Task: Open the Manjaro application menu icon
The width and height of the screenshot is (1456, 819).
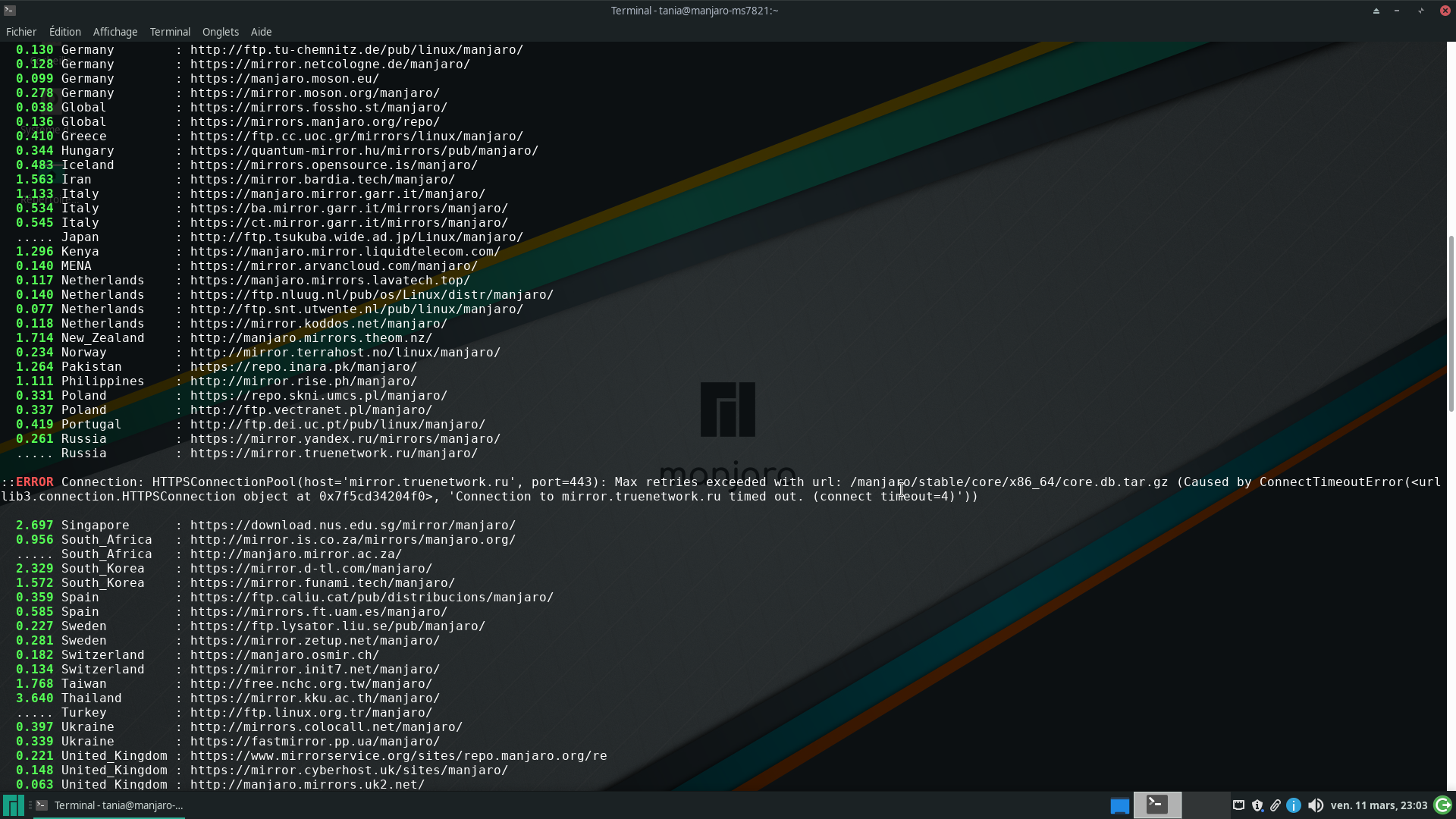Action: coord(13,805)
